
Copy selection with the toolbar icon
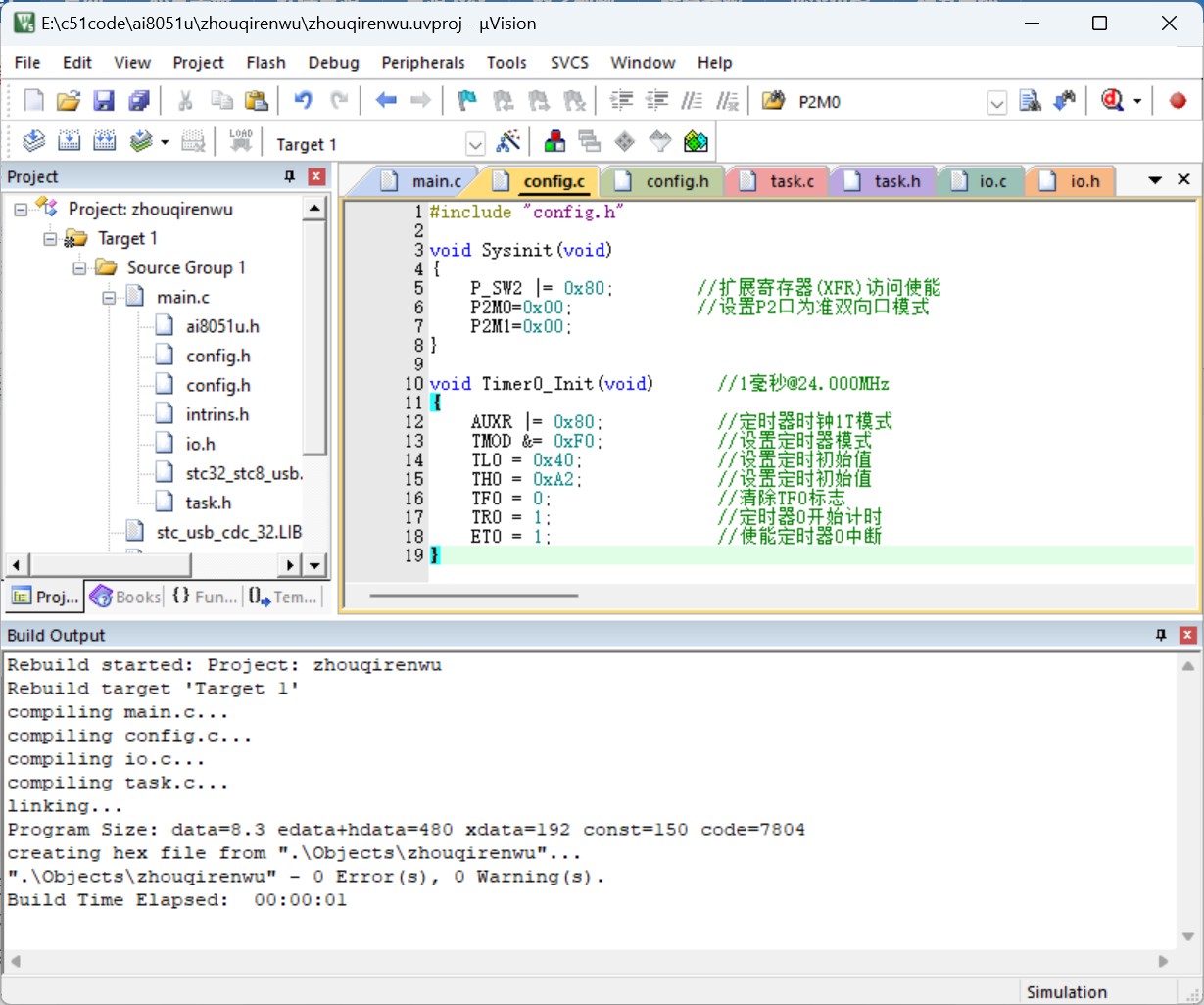tap(221, 101)
